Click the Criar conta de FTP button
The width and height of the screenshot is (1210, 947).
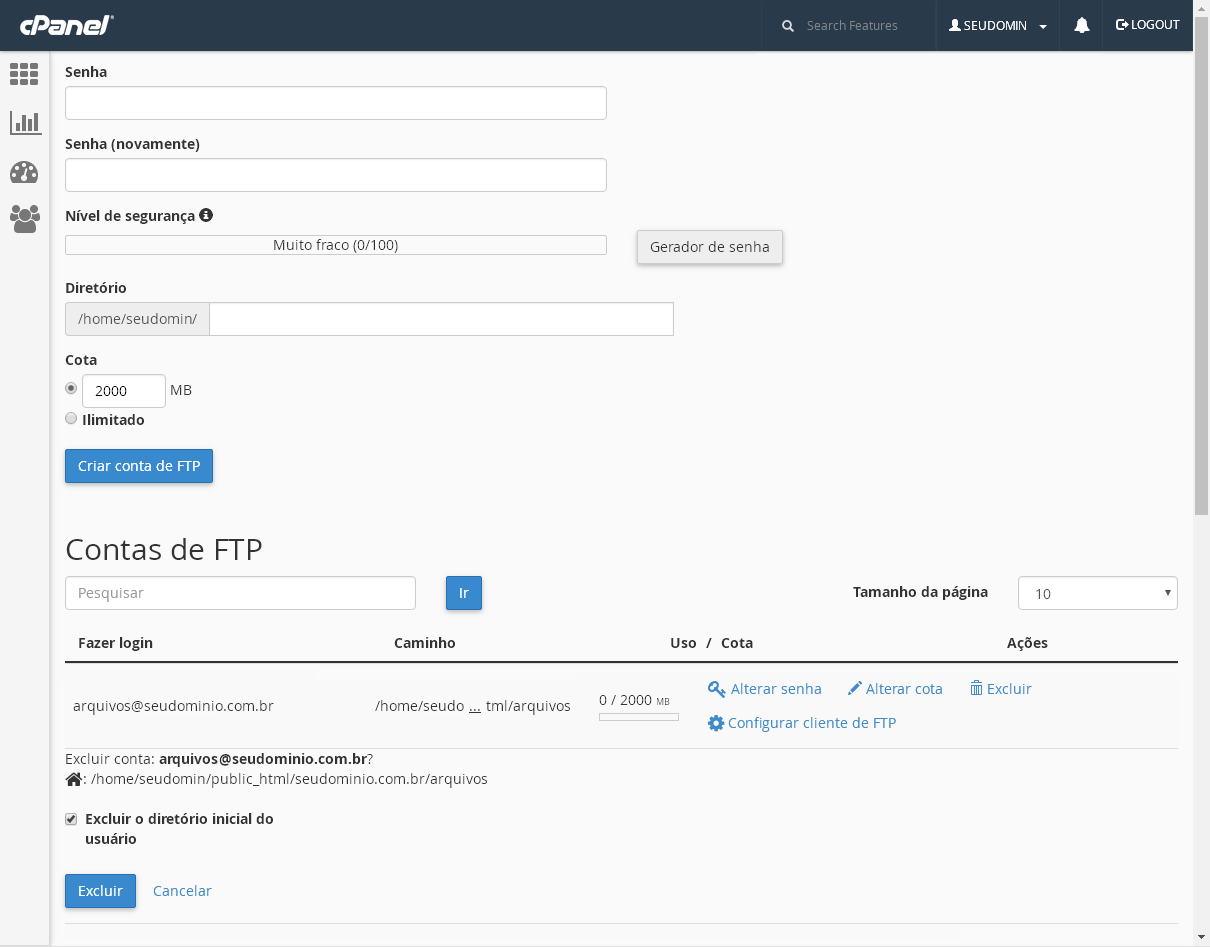point(139,466)
